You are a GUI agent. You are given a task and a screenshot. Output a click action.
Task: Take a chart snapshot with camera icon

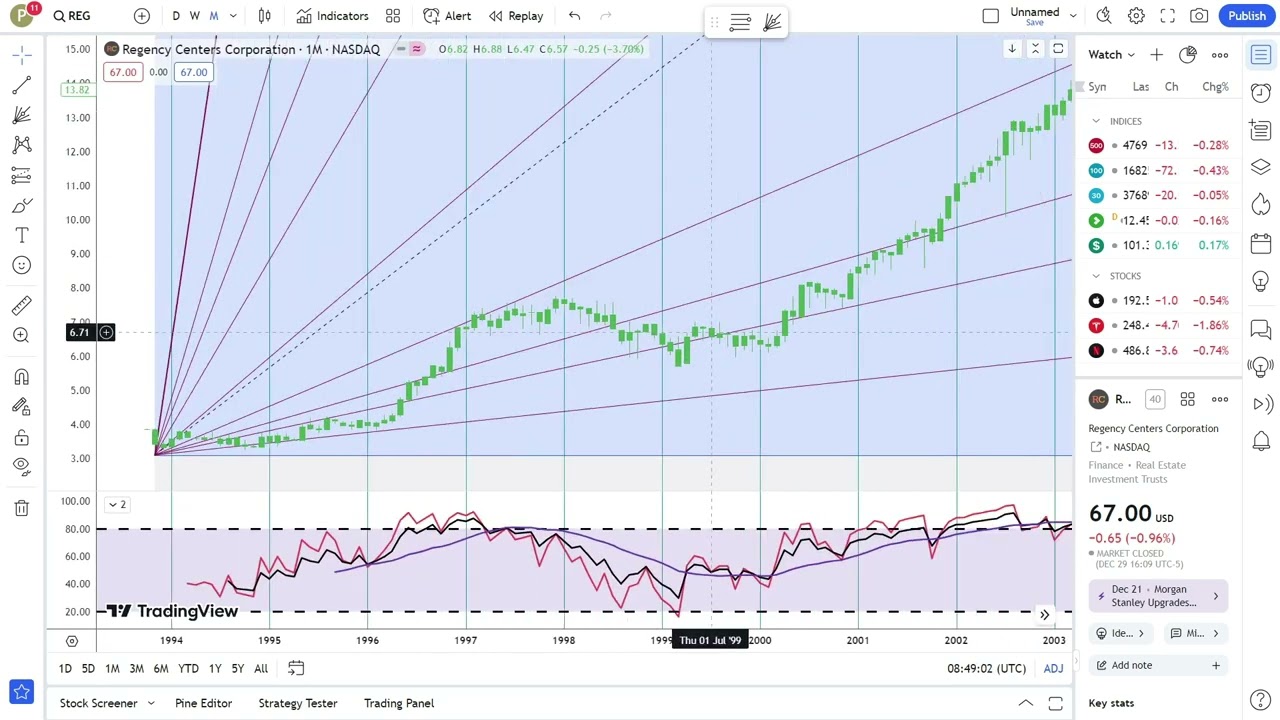pyautogui.click(x=1199, y=16)
